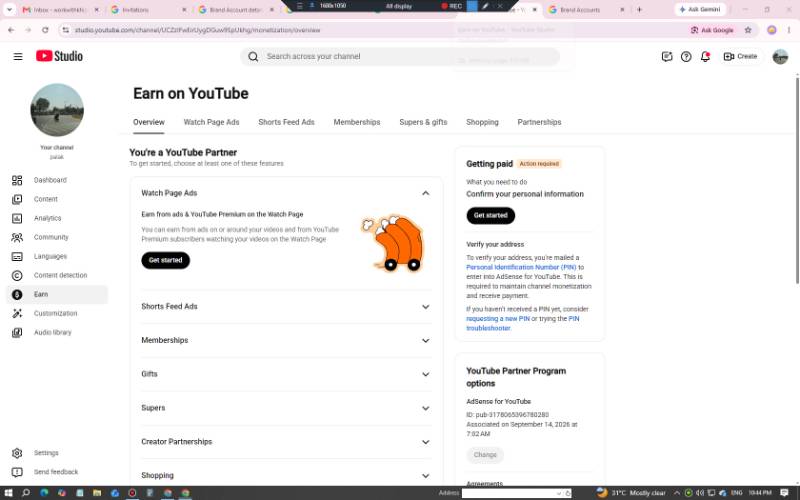Click the Ask Google button in address bar
This screenshot has height=500, width=800.
[x=712, y=30]
